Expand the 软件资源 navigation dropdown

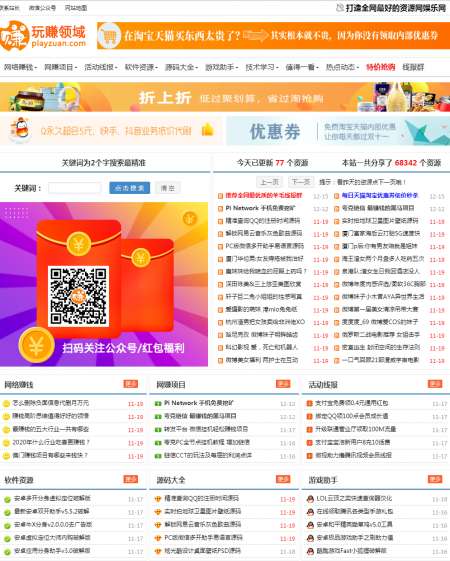point(141,67)
